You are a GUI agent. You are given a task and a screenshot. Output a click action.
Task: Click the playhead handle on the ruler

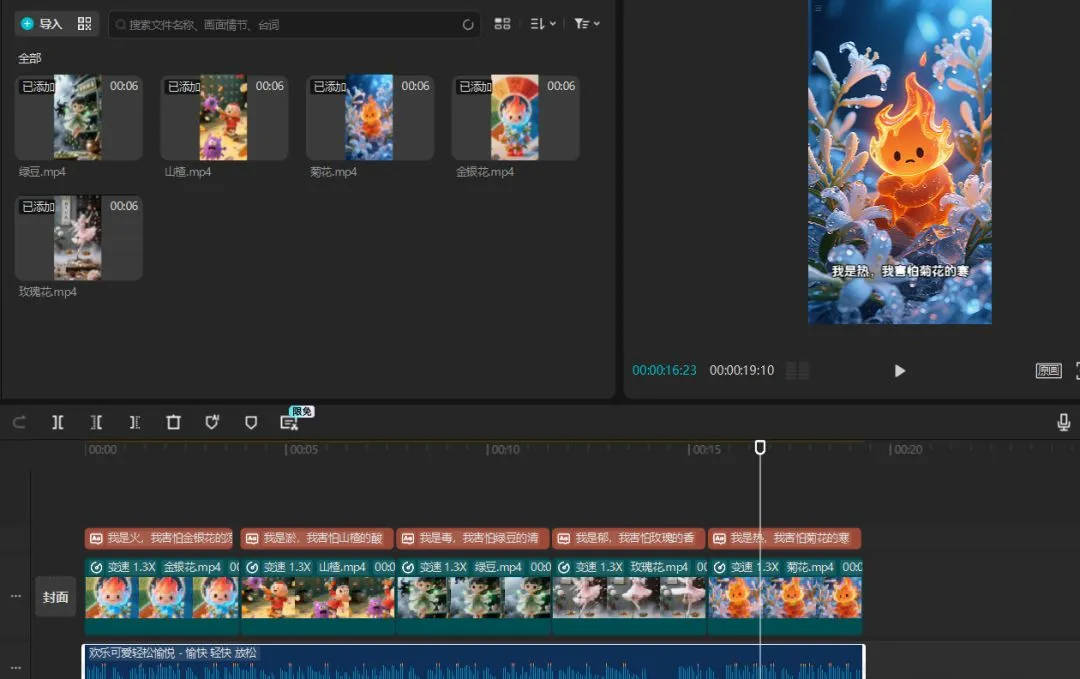pos(760,448)
